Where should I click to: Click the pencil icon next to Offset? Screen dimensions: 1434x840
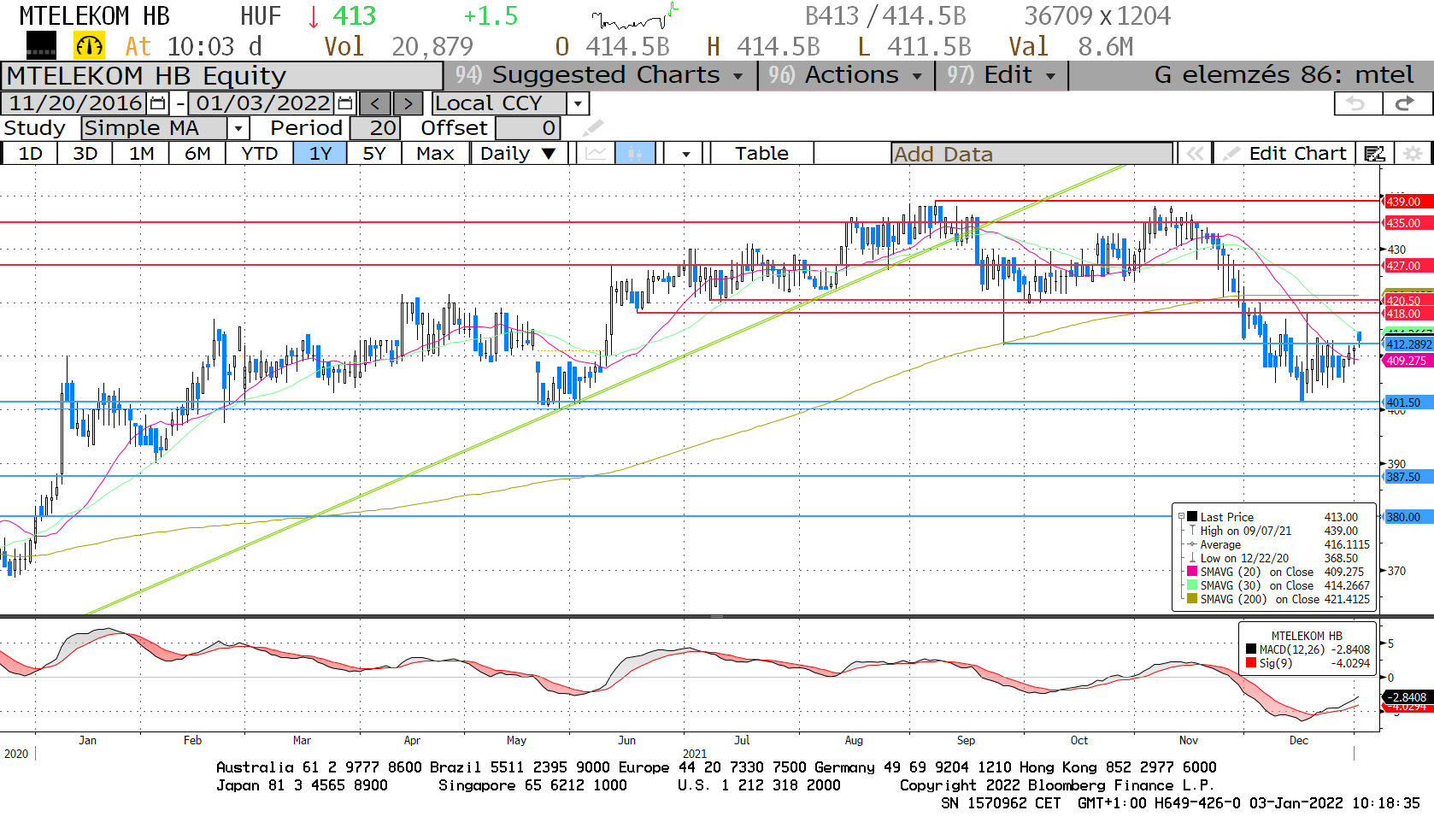coord(592,128)
